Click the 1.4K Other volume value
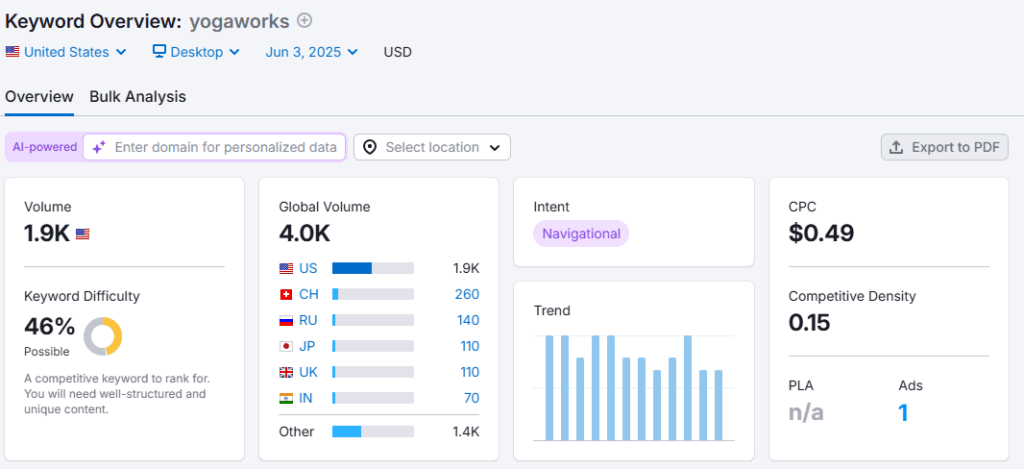The image size is (1024, 469). click(466, 432)
